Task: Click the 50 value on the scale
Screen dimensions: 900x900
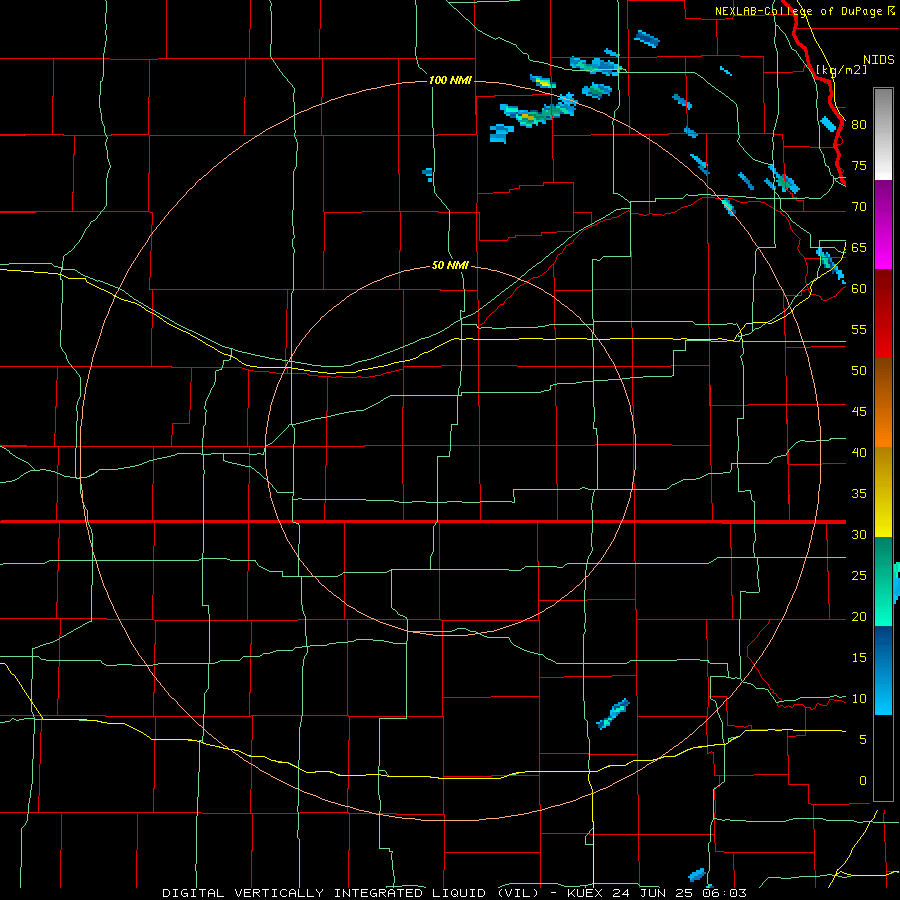Action: 859,371
